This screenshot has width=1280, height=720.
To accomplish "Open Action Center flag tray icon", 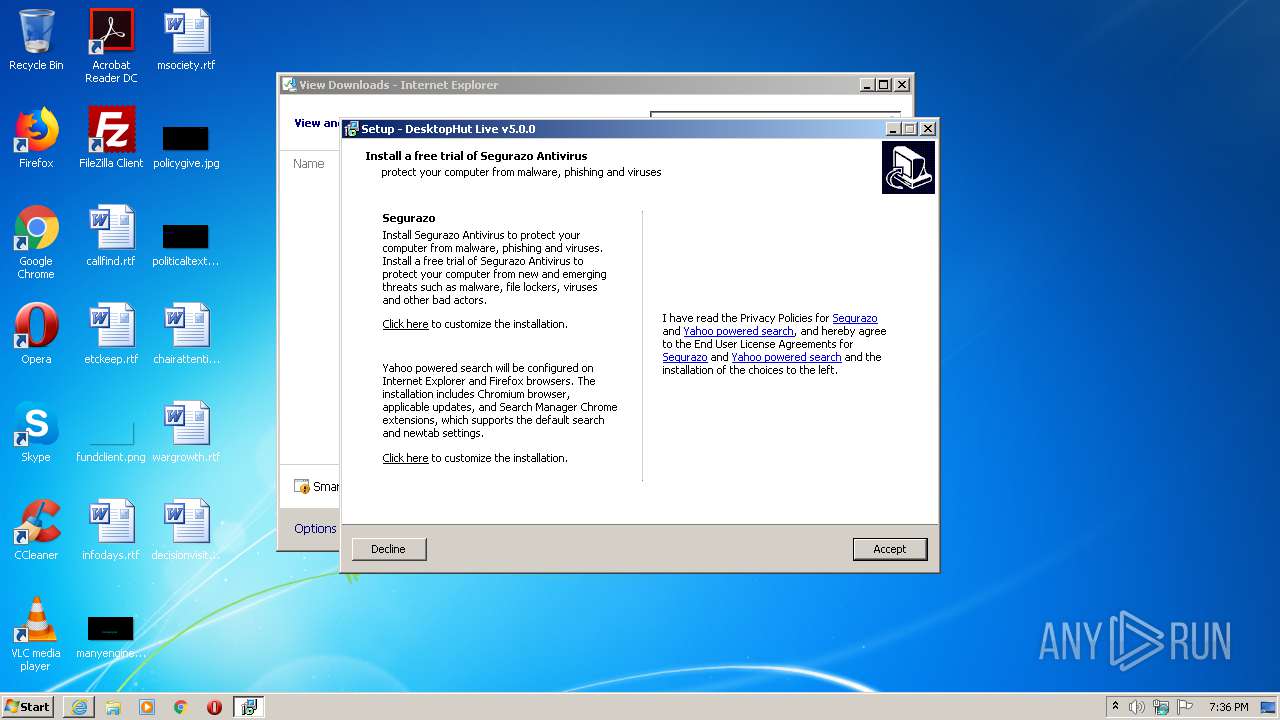I will (x=1184, y=707).
